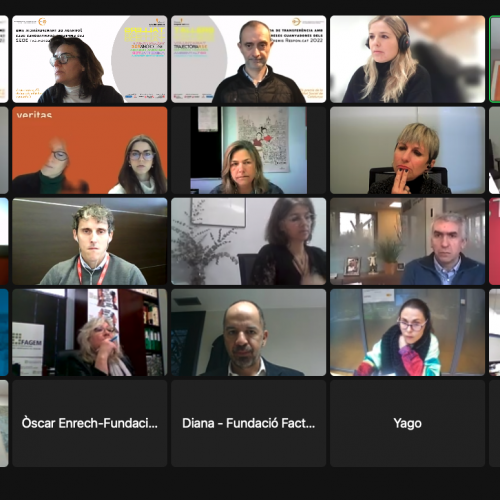Select the Diana - Fundació Fact... tile
Screen dimensions: 500x500
tap(249, 423)
